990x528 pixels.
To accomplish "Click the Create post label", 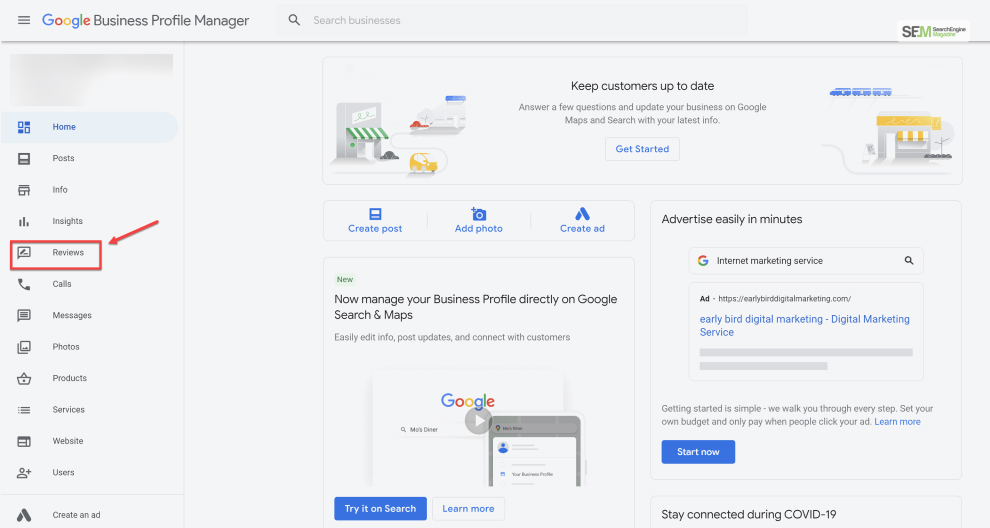I will coord(375,229).
